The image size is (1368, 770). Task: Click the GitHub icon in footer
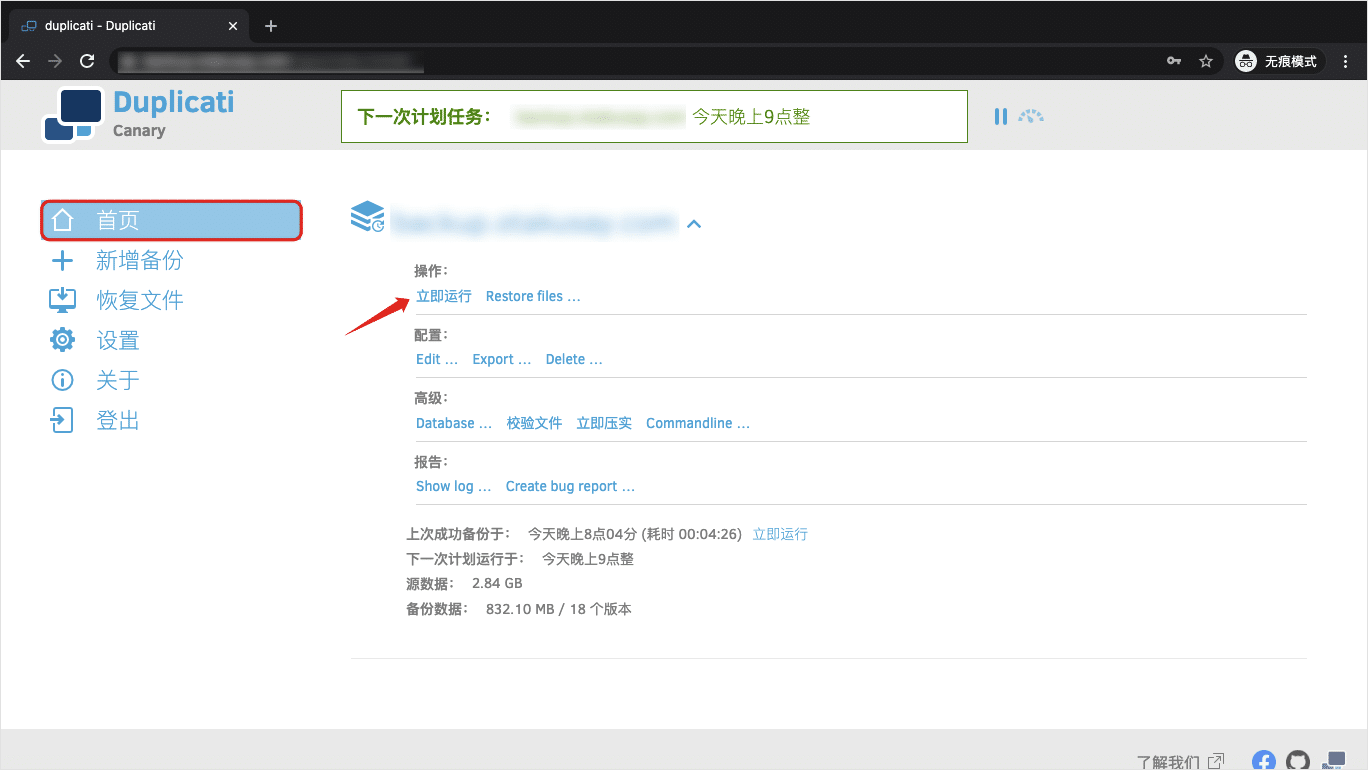(1297, 762)
